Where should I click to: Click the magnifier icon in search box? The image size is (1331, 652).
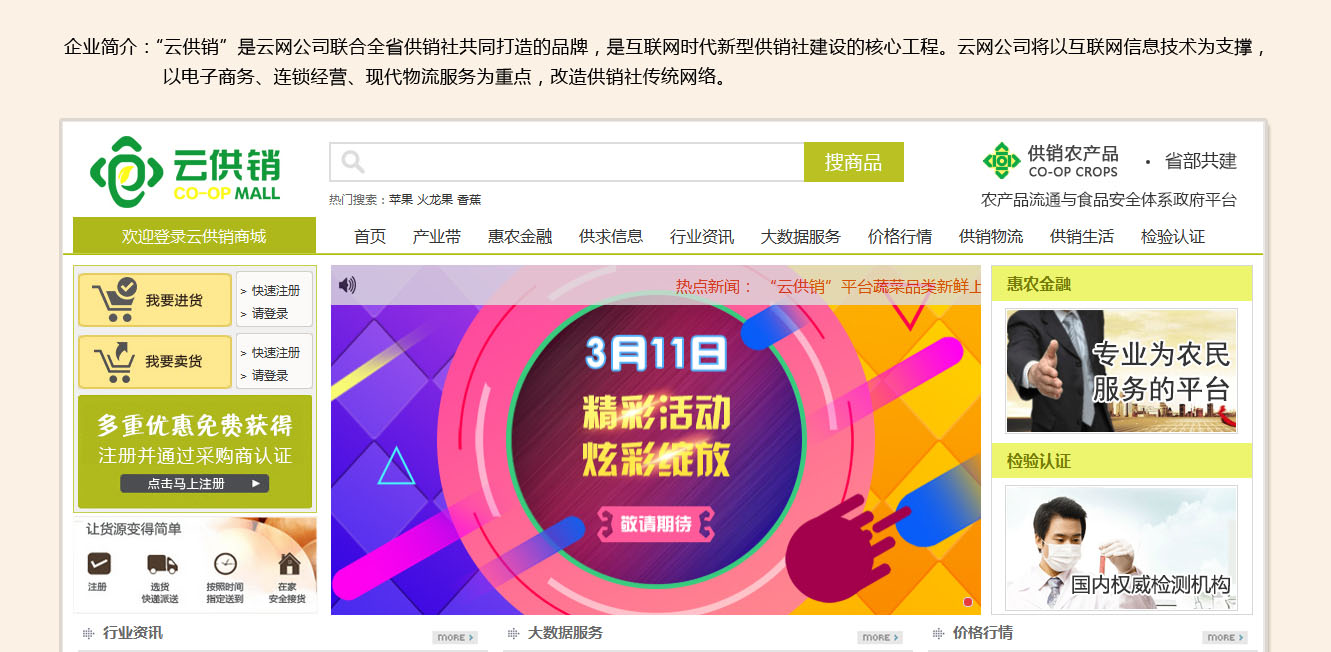(x=352, y=162)
